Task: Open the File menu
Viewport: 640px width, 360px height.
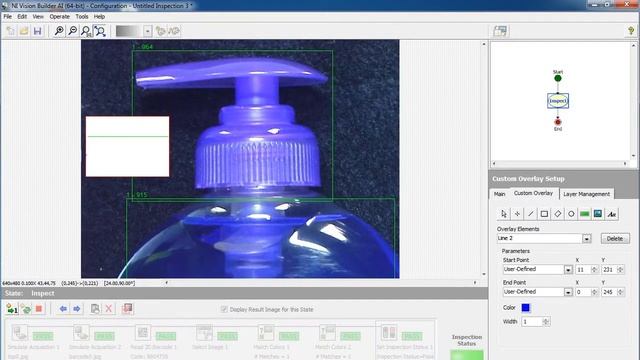Action: click(x=8, y=17)
